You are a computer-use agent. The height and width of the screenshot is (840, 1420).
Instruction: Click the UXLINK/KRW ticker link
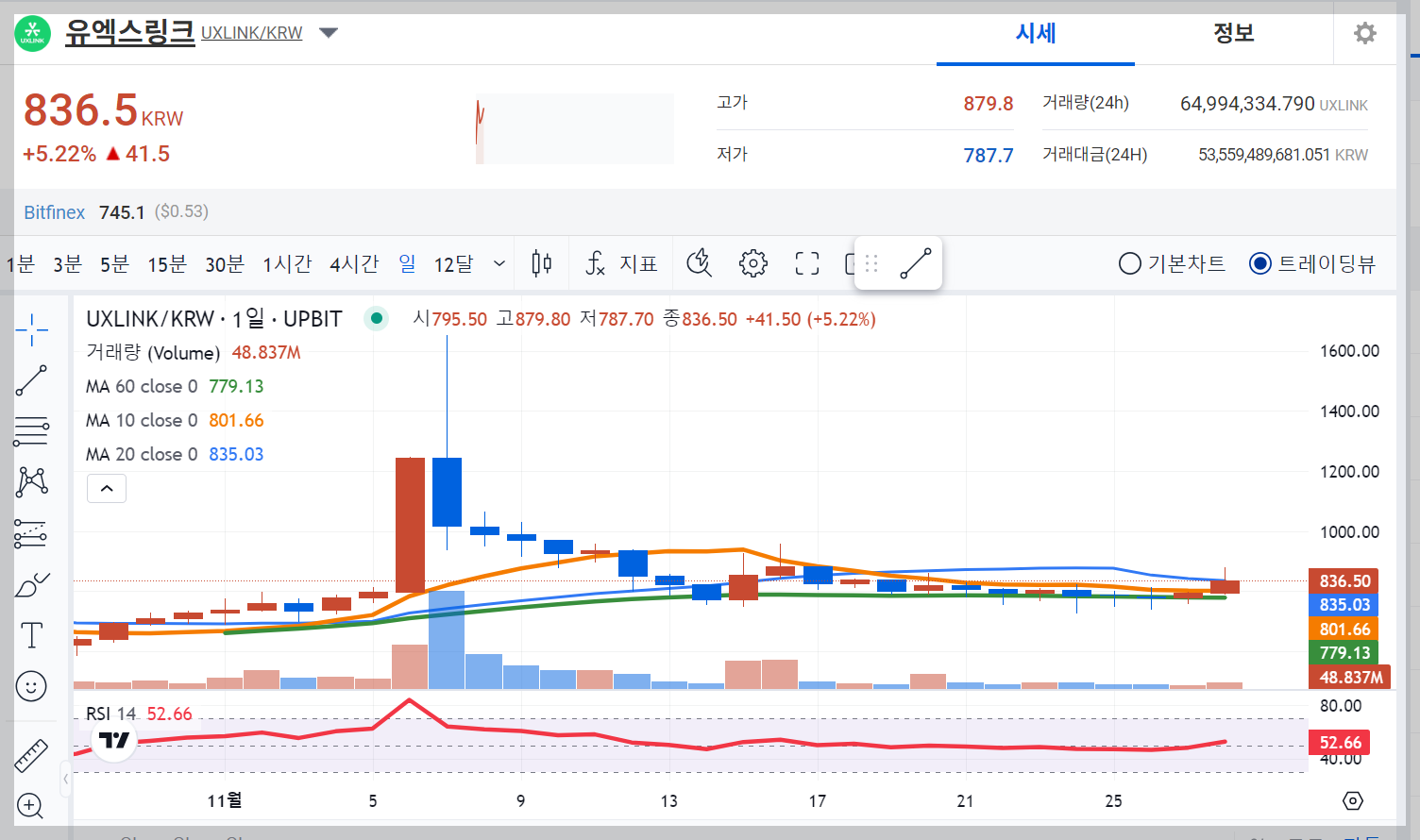point(252,33)
